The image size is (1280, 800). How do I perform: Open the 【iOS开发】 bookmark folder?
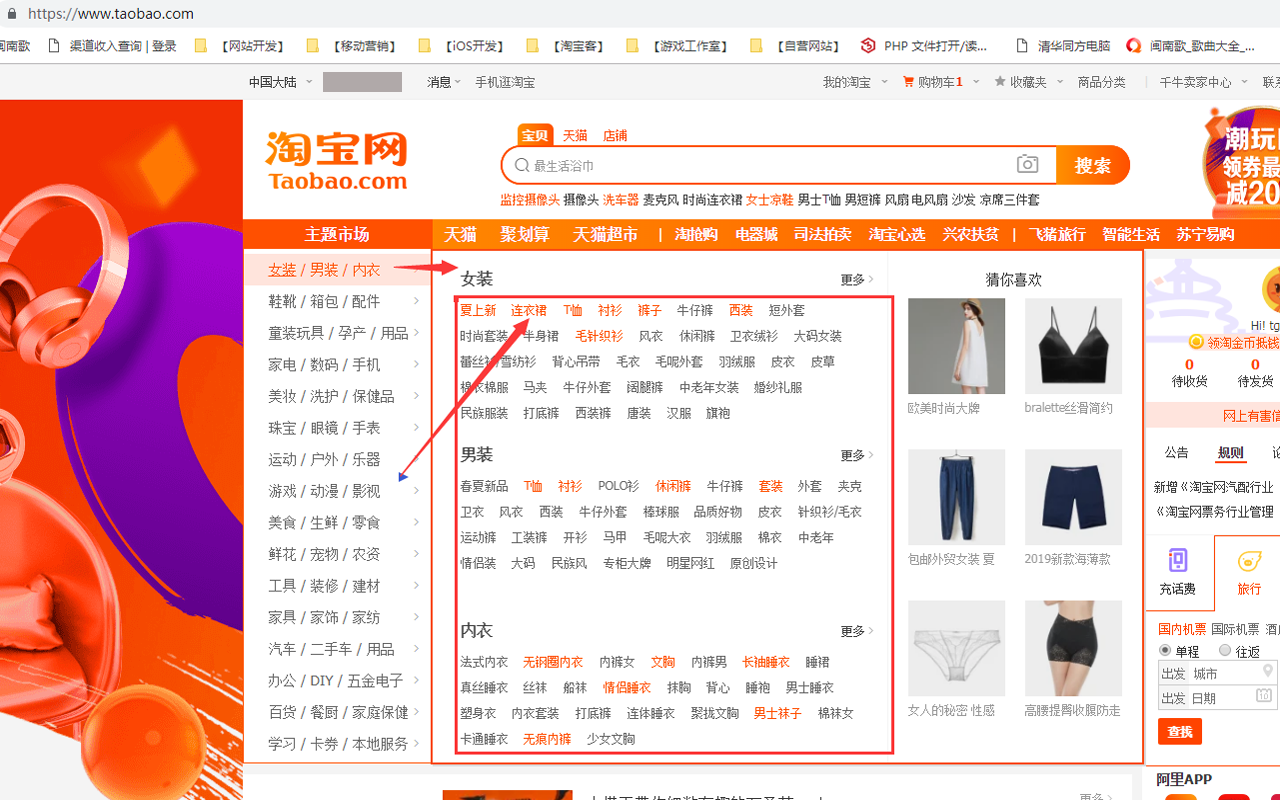coord(463,46)
